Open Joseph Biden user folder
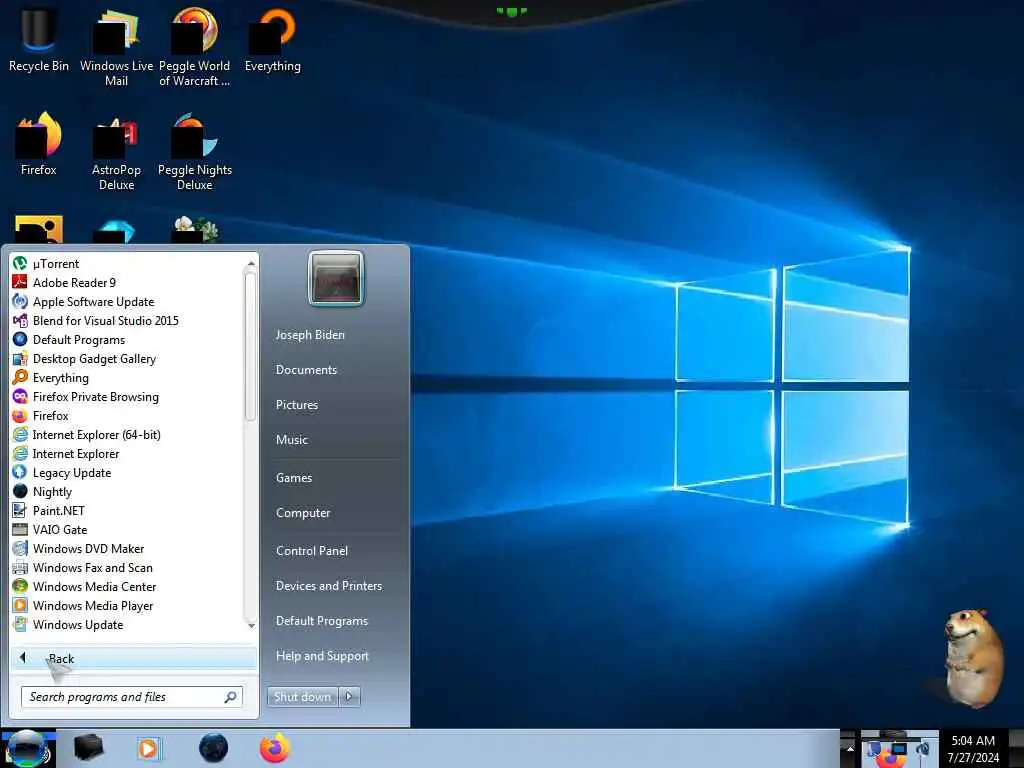Image resolution: width=1024 pixels, height=768 pixels. click(x=310, y=335)
